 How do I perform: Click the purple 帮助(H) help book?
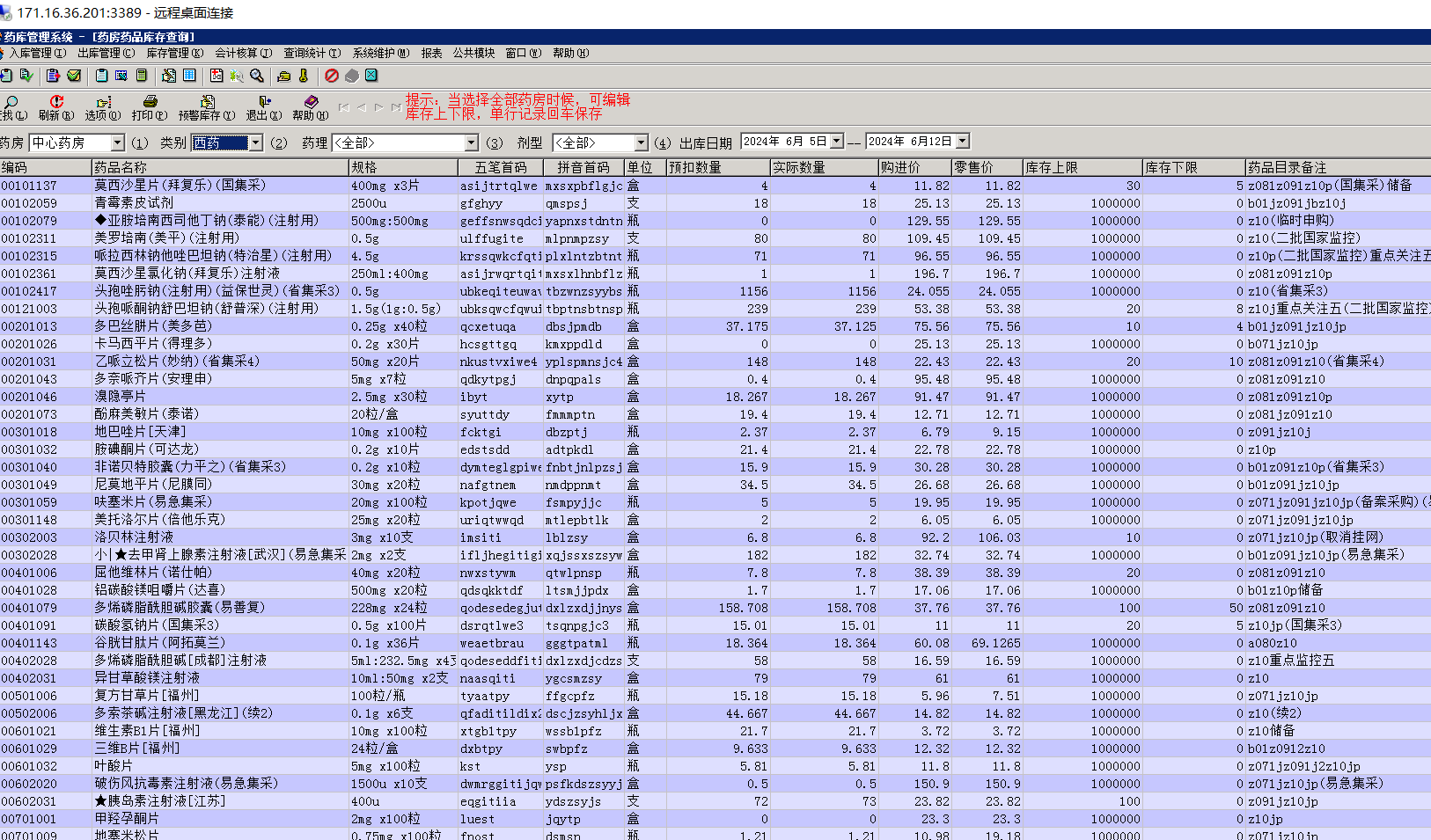(x=311, y=107)
